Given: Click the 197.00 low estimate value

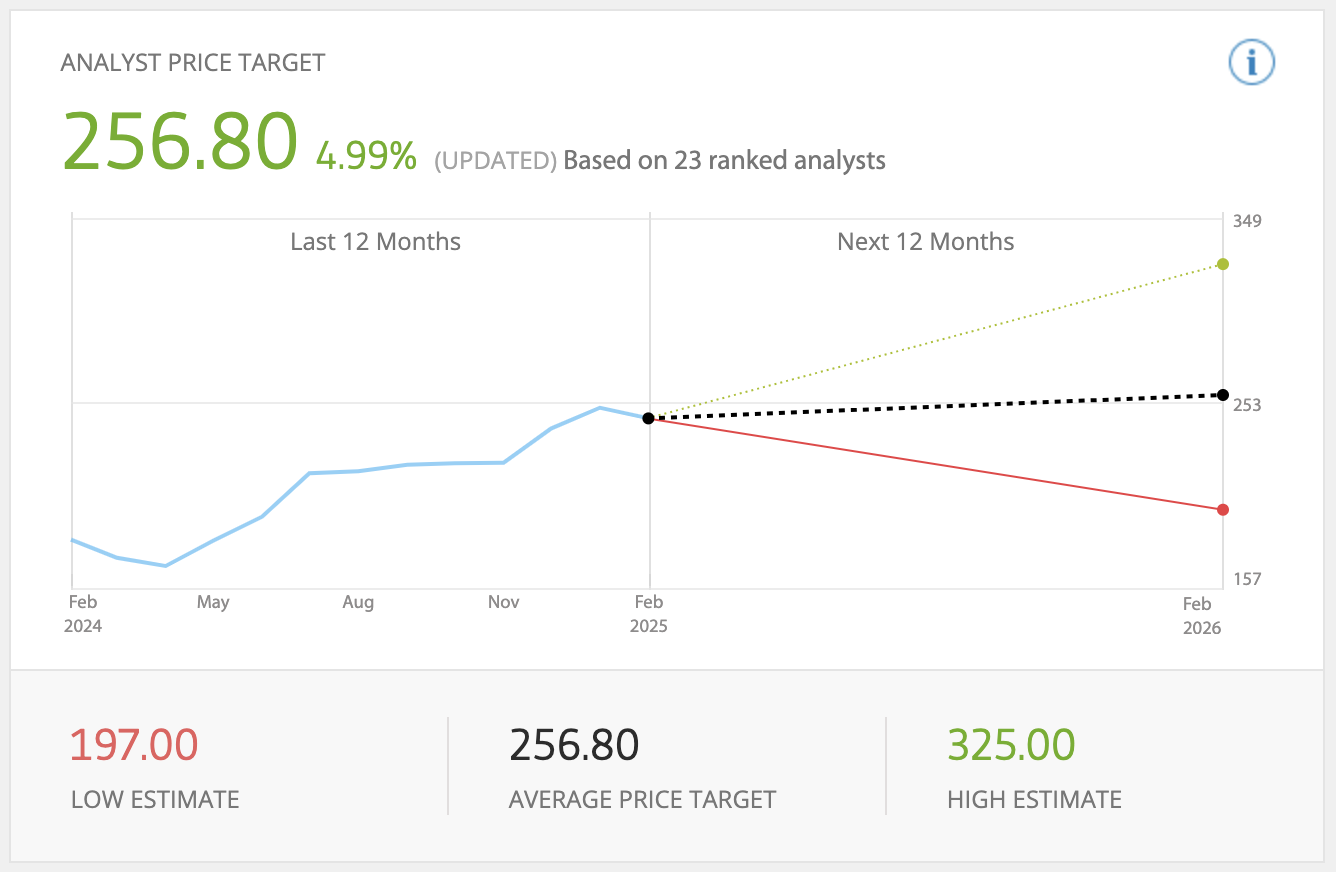Looking at the screenshot, I should tap(134, 745).
